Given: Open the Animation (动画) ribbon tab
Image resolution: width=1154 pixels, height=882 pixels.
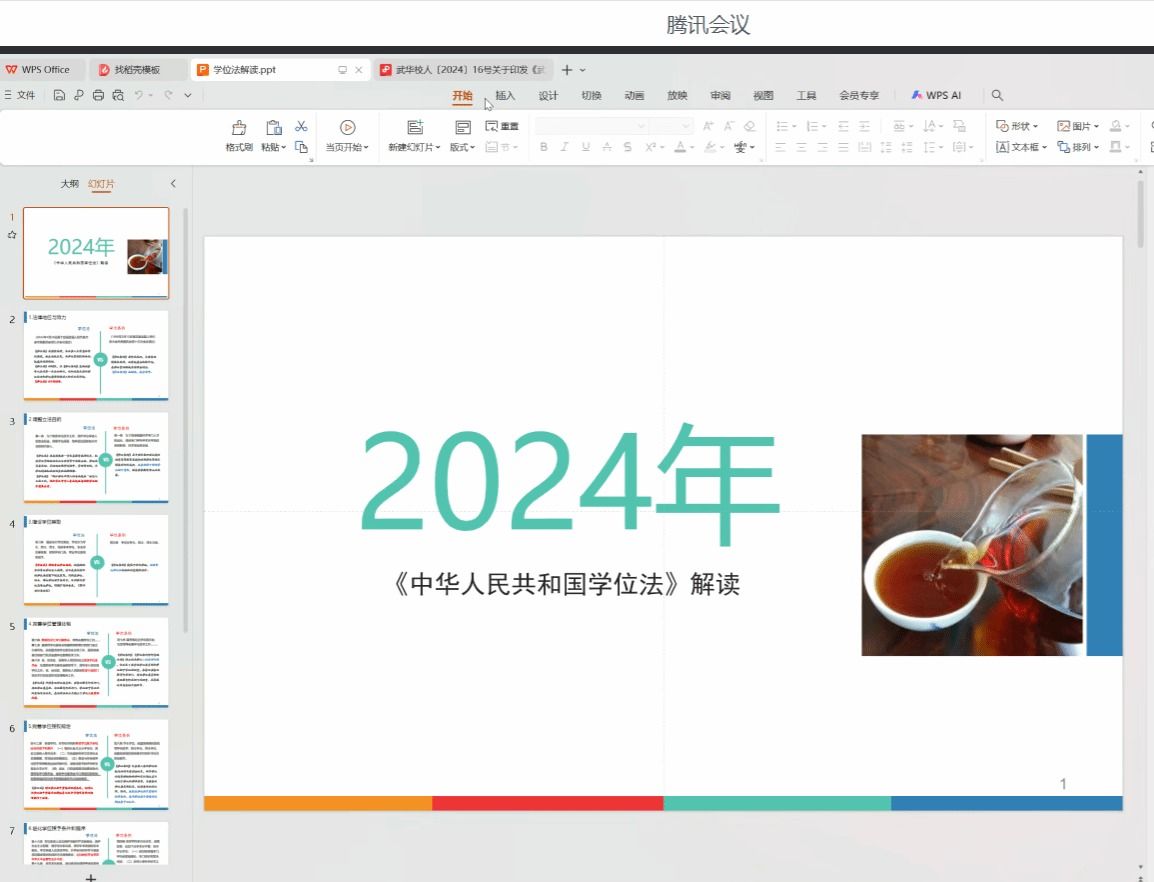Looking at the screenshot, I should (634, 95).
